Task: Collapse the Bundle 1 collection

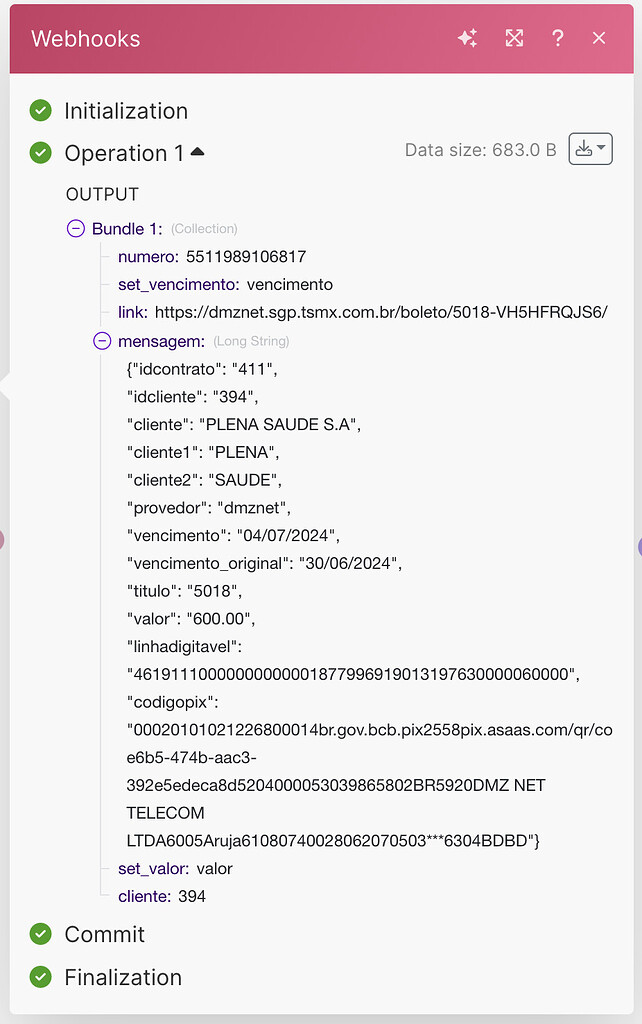Action: click(75, 228)
